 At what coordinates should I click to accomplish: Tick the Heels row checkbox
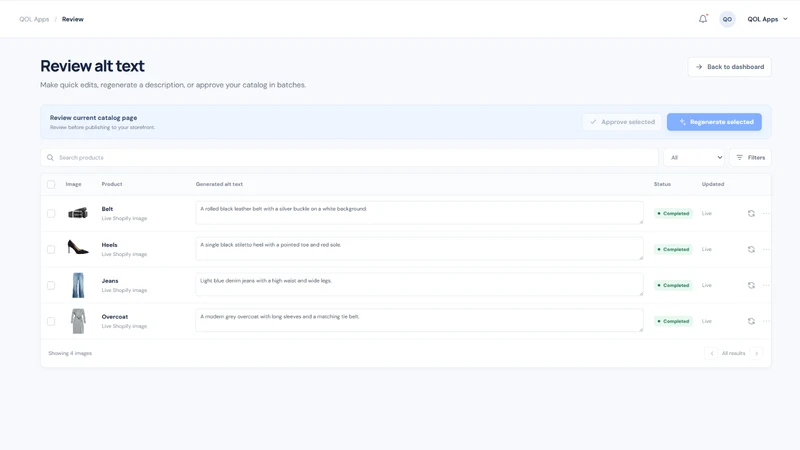(x=51, y=249)
